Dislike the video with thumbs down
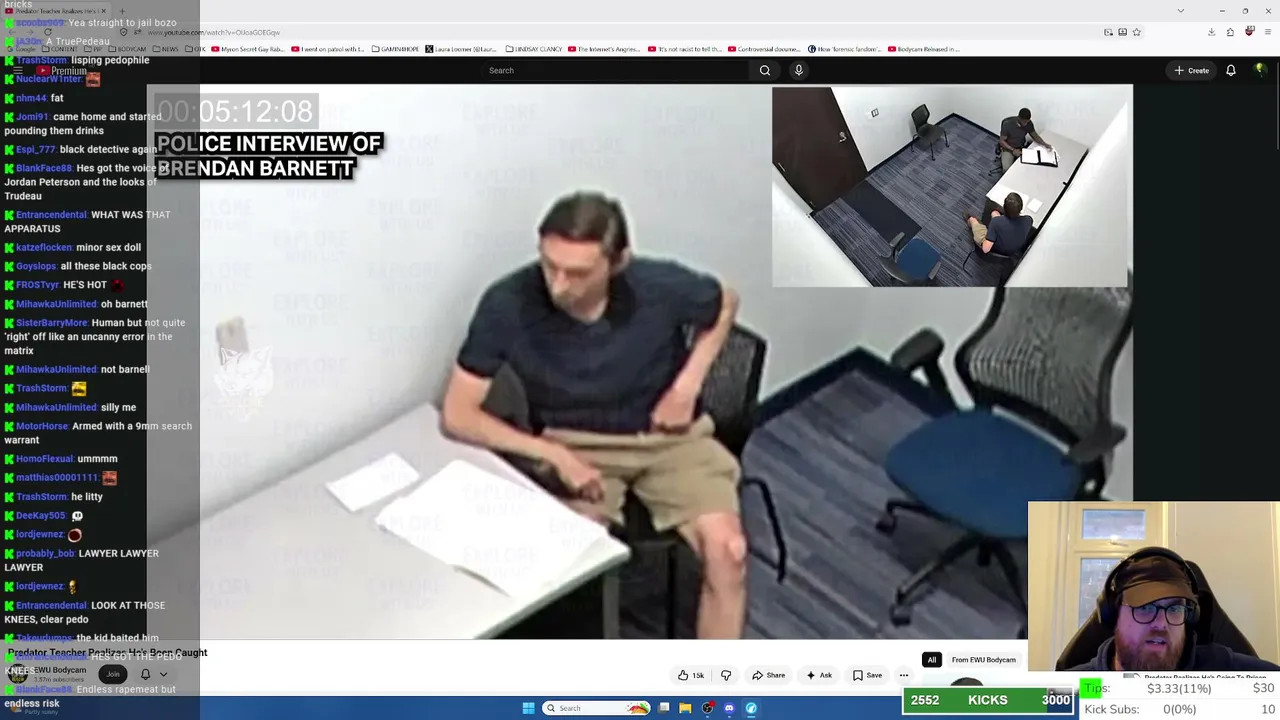Screen dimensions: 1280x720 click(726, 675)
